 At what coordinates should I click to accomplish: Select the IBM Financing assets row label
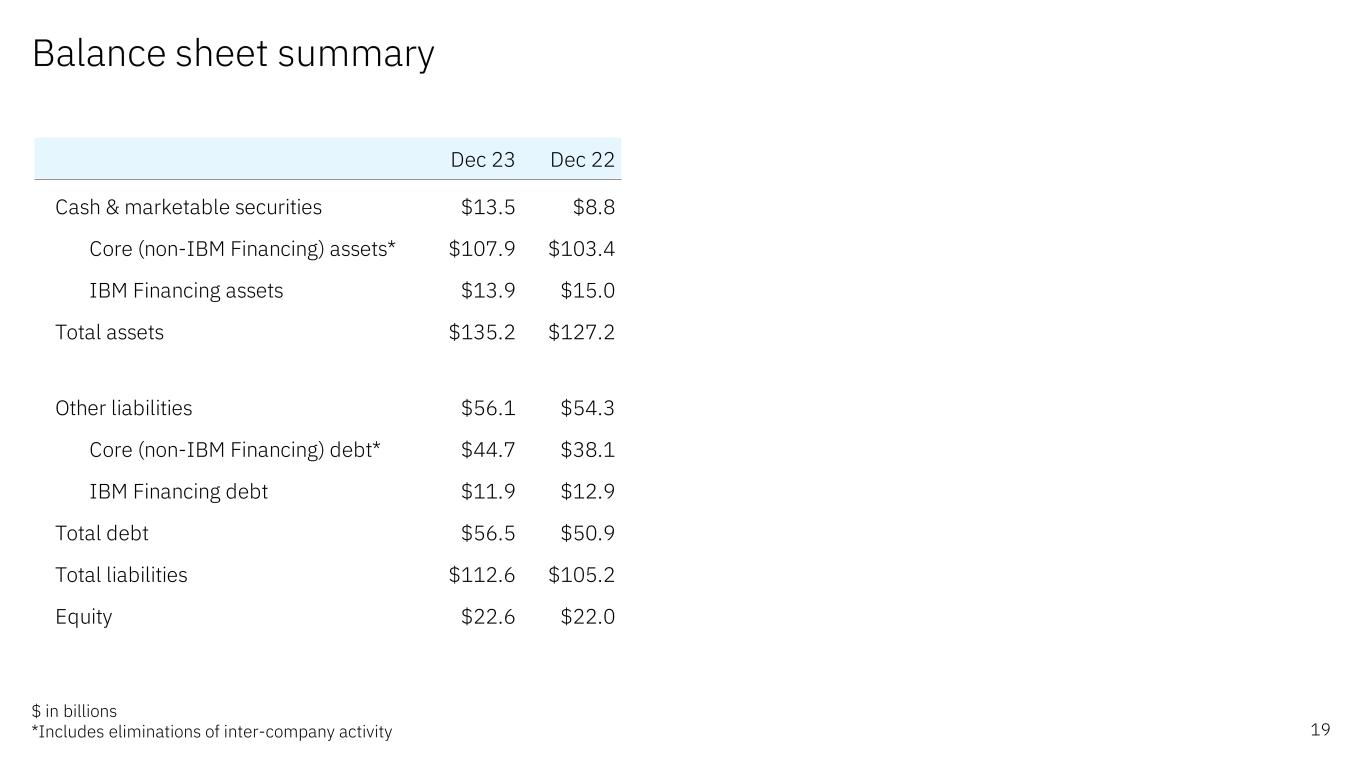coord(186,291)
